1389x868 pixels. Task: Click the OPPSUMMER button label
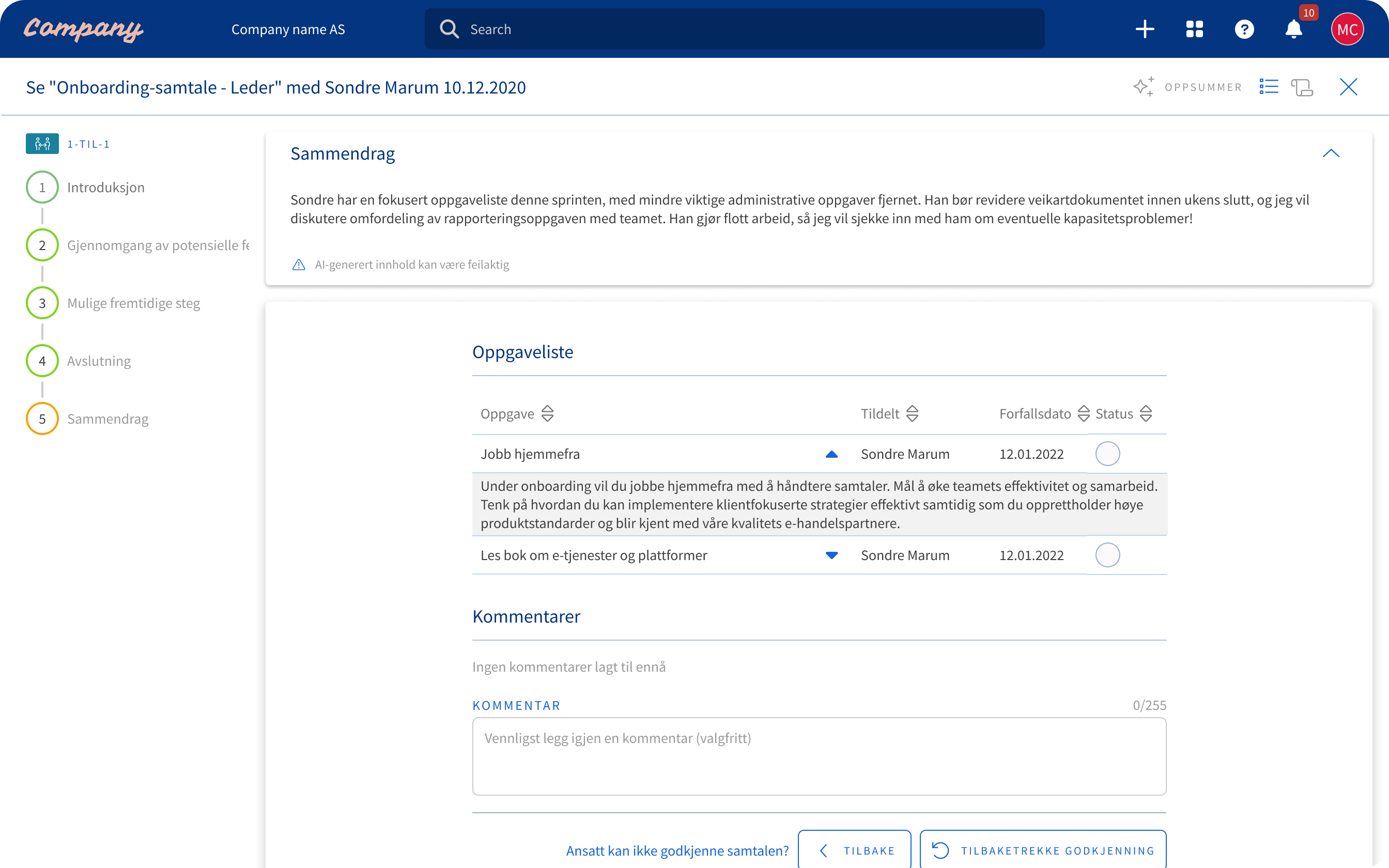point(1203,87)
